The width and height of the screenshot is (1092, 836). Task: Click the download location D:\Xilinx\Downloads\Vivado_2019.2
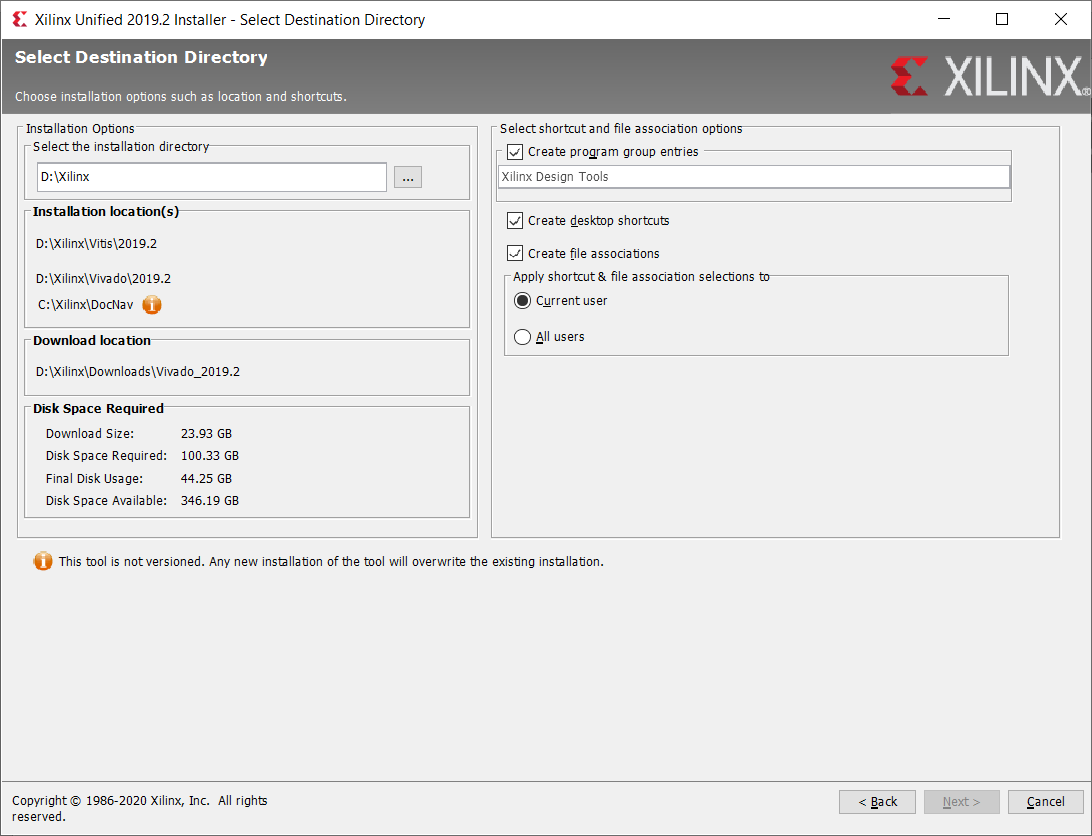tap(138, 372)
